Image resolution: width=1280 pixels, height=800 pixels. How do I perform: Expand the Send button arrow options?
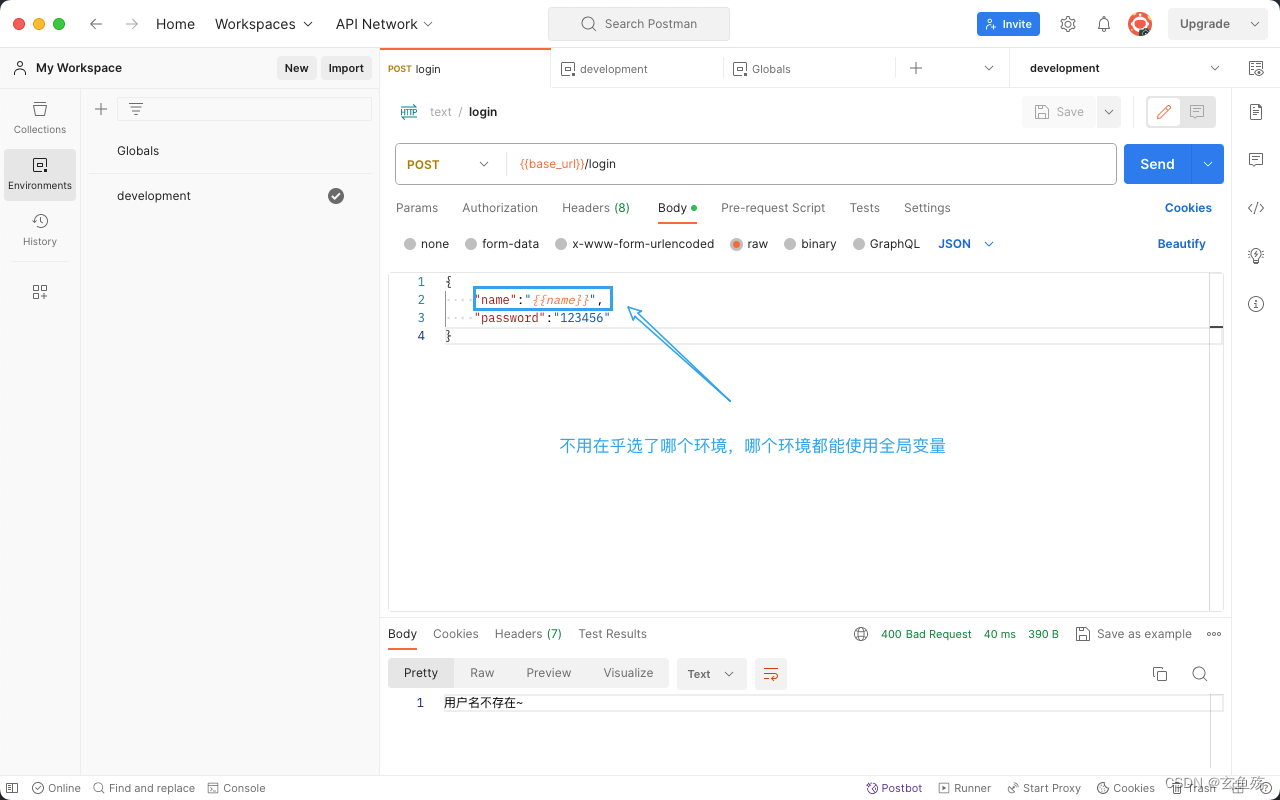(1208, 164)
